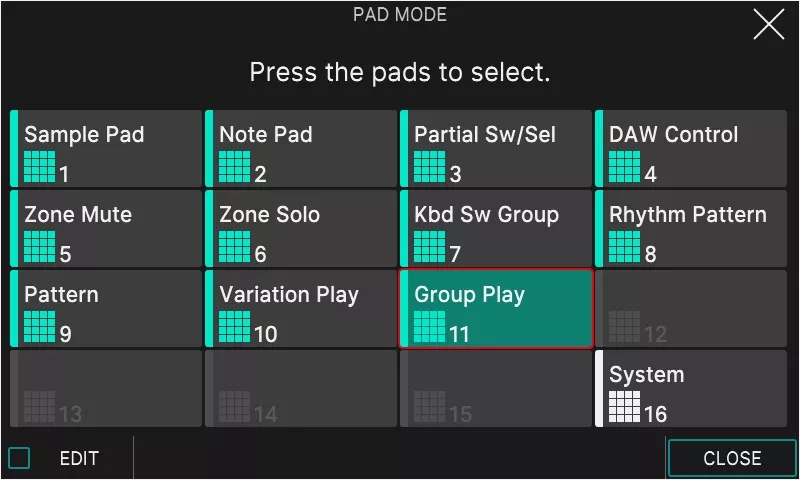
Task: Close the Pad Mode dialog with X
Action: coord(768,24)
